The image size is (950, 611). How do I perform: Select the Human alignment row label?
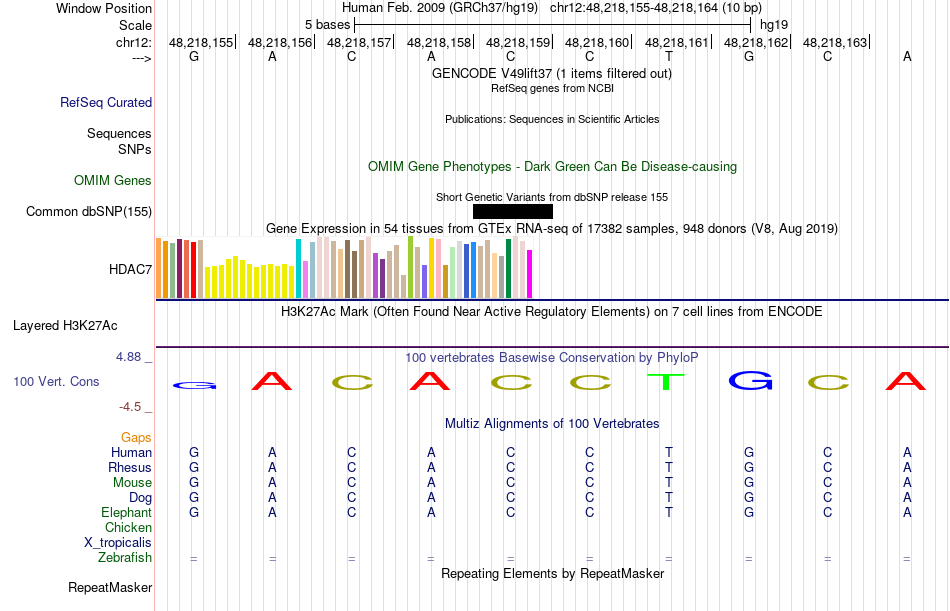pyautogui.click(x=131, y=453)
